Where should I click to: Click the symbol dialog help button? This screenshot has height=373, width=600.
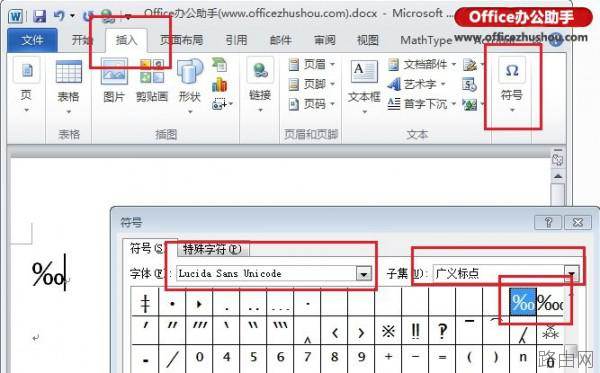tap(548, 222)
